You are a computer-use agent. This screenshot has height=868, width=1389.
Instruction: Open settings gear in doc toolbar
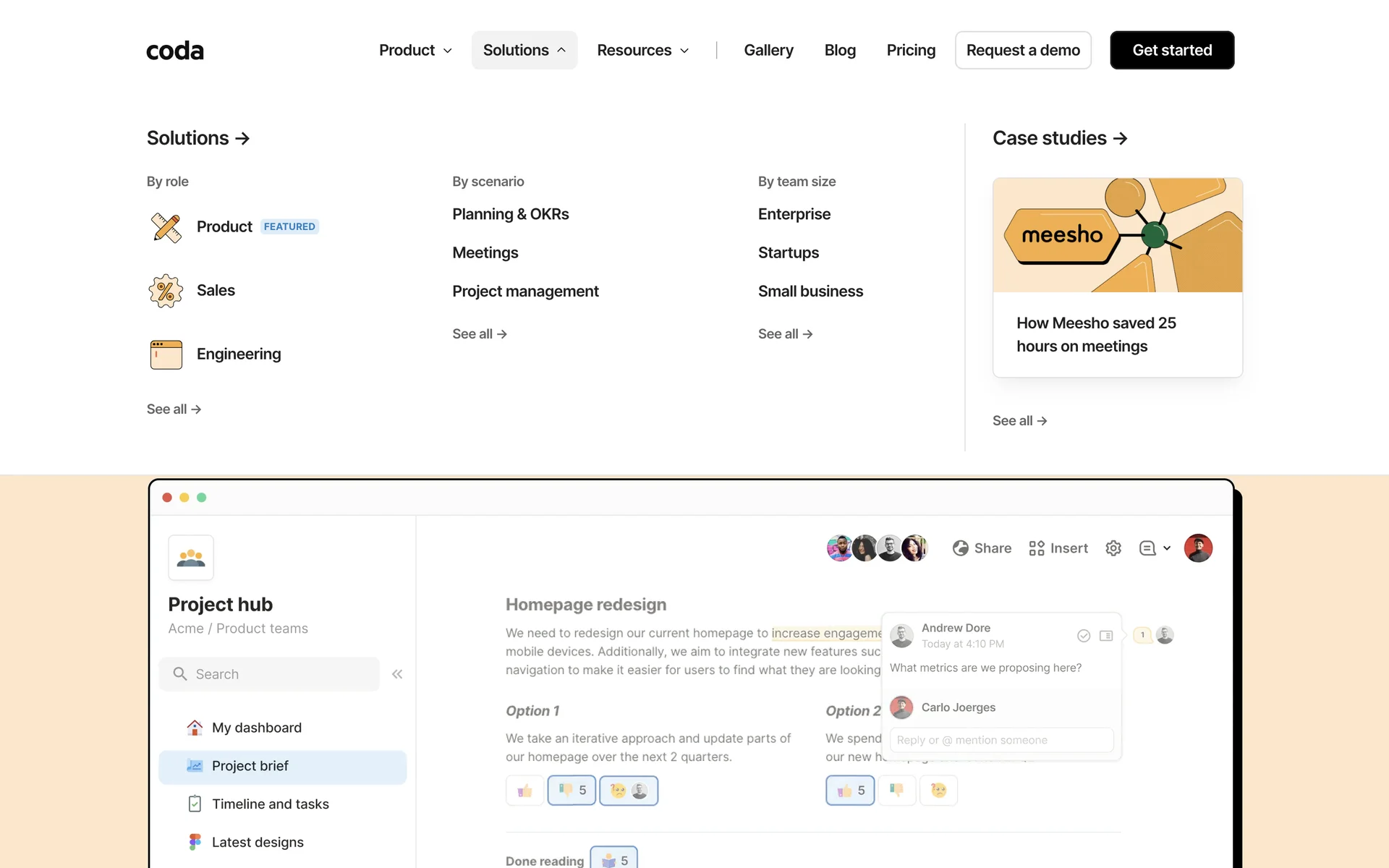point(1113,548)
